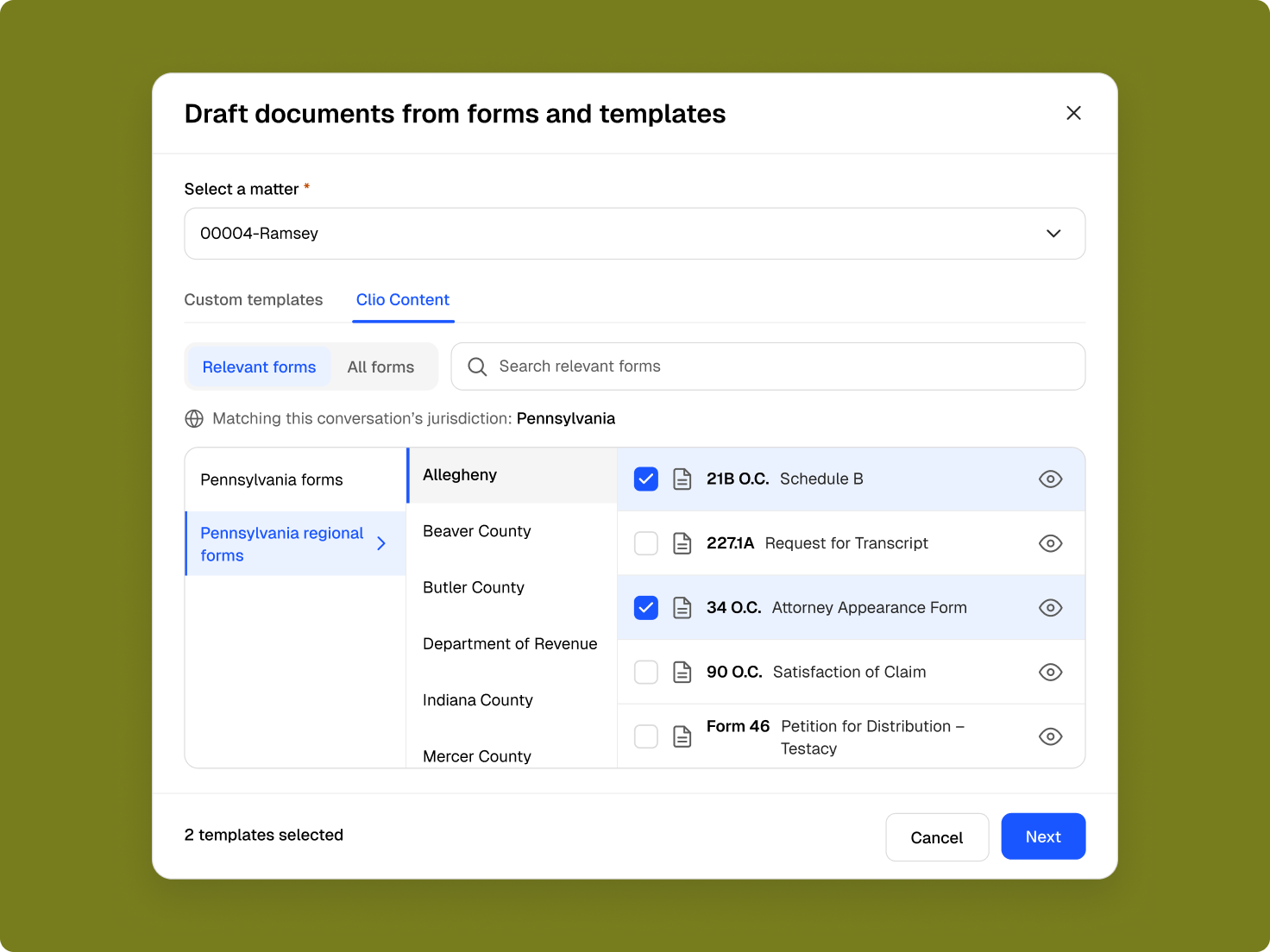Focus the Search relevant forms field
Viewport: 1270px width, 952px height.
[768, 366]
